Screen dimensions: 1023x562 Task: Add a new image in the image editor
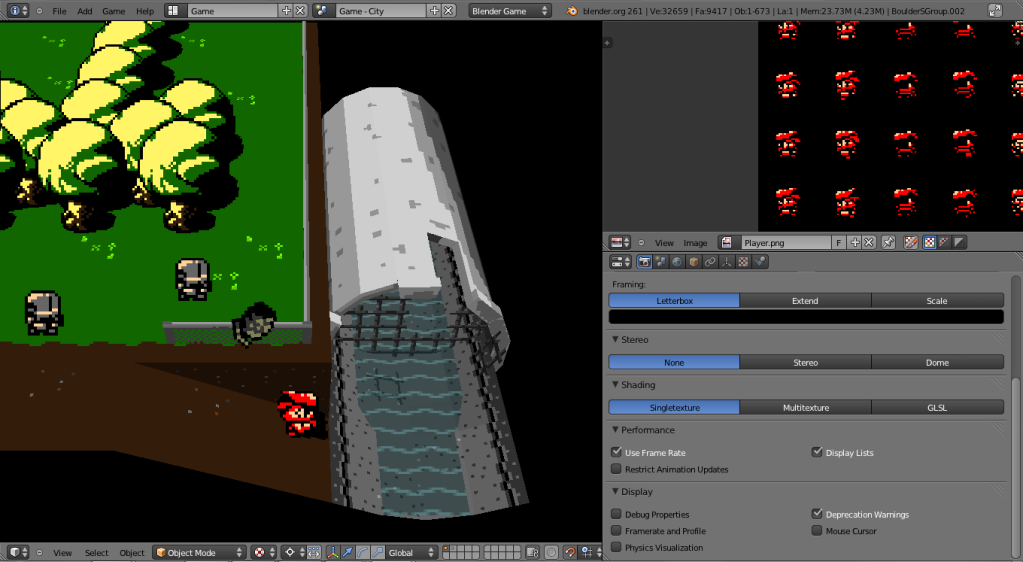tap(855, 243)
